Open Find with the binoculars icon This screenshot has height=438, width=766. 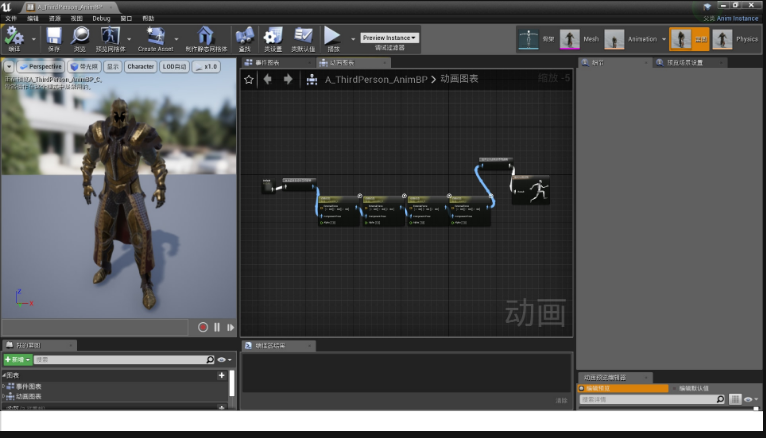[x=245, y=39]
